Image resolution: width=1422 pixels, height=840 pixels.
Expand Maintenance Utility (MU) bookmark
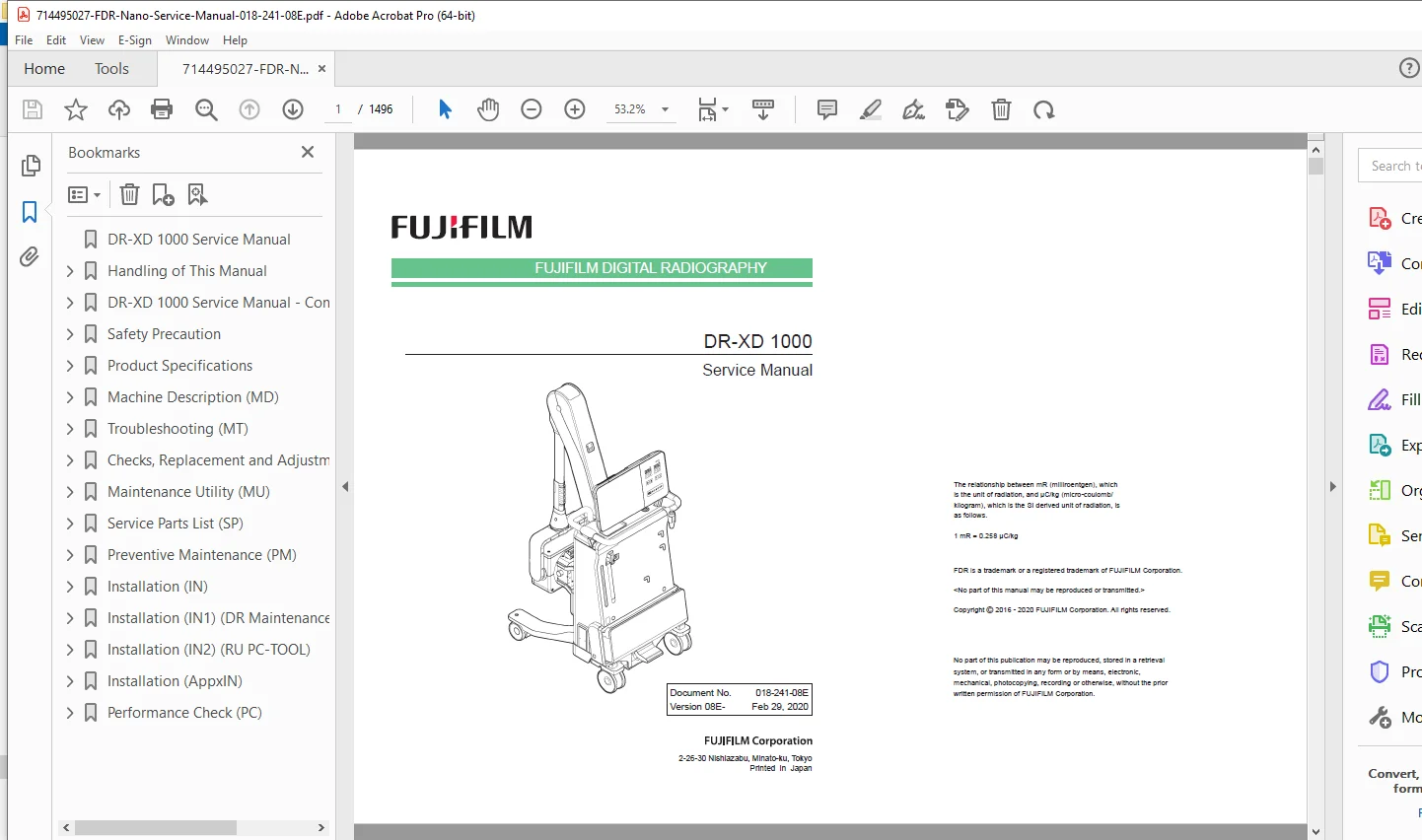(70, 492)
